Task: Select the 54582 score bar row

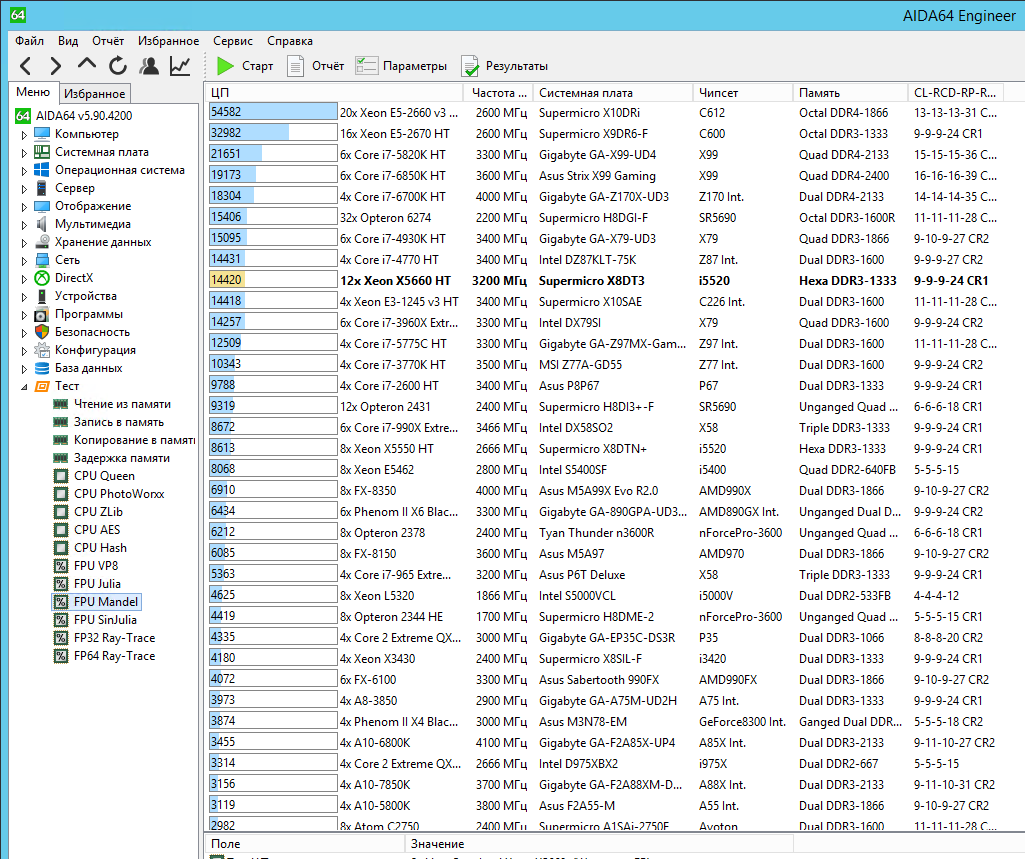Action: pos(273,112)
